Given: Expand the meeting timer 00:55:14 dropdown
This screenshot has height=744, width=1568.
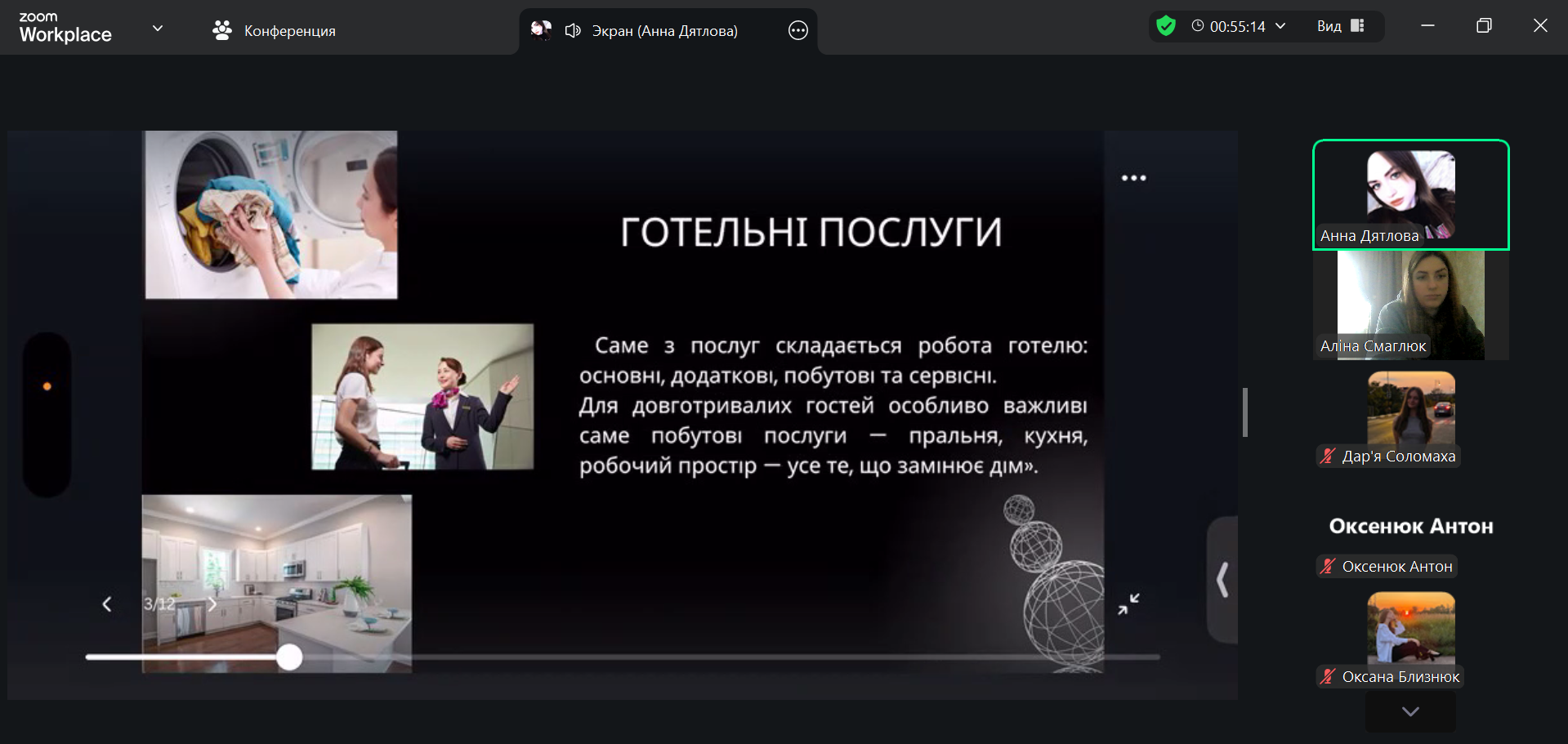Looking at the screenshot, I should click(x=1280, y=26).
